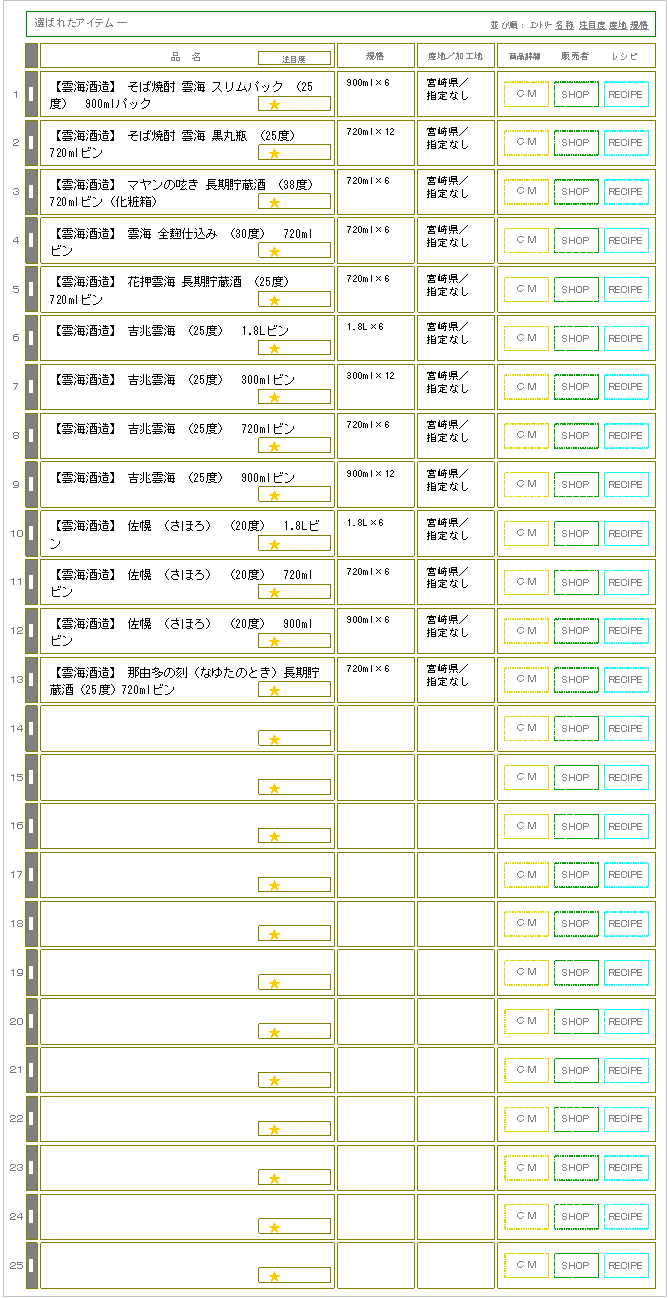Image resolution: width=668 pixels, height=1298 pixels.
Task: Open CM for 佐幌 900mlビン
Action: (x=526, y=630)
